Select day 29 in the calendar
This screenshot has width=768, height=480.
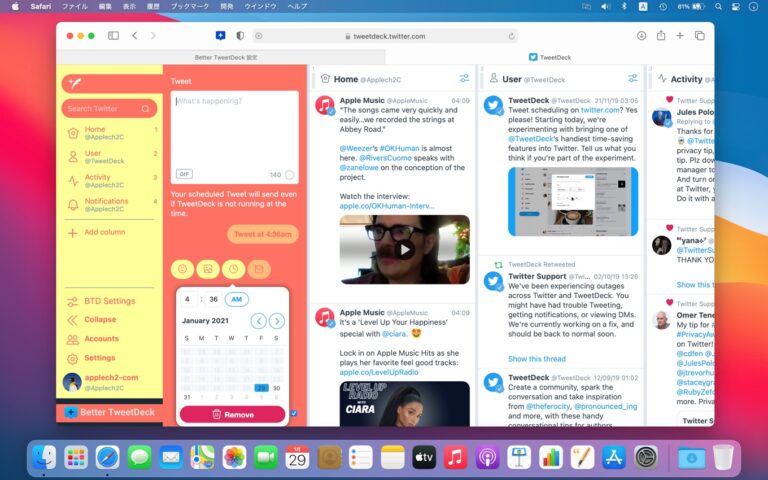[262, 388]
